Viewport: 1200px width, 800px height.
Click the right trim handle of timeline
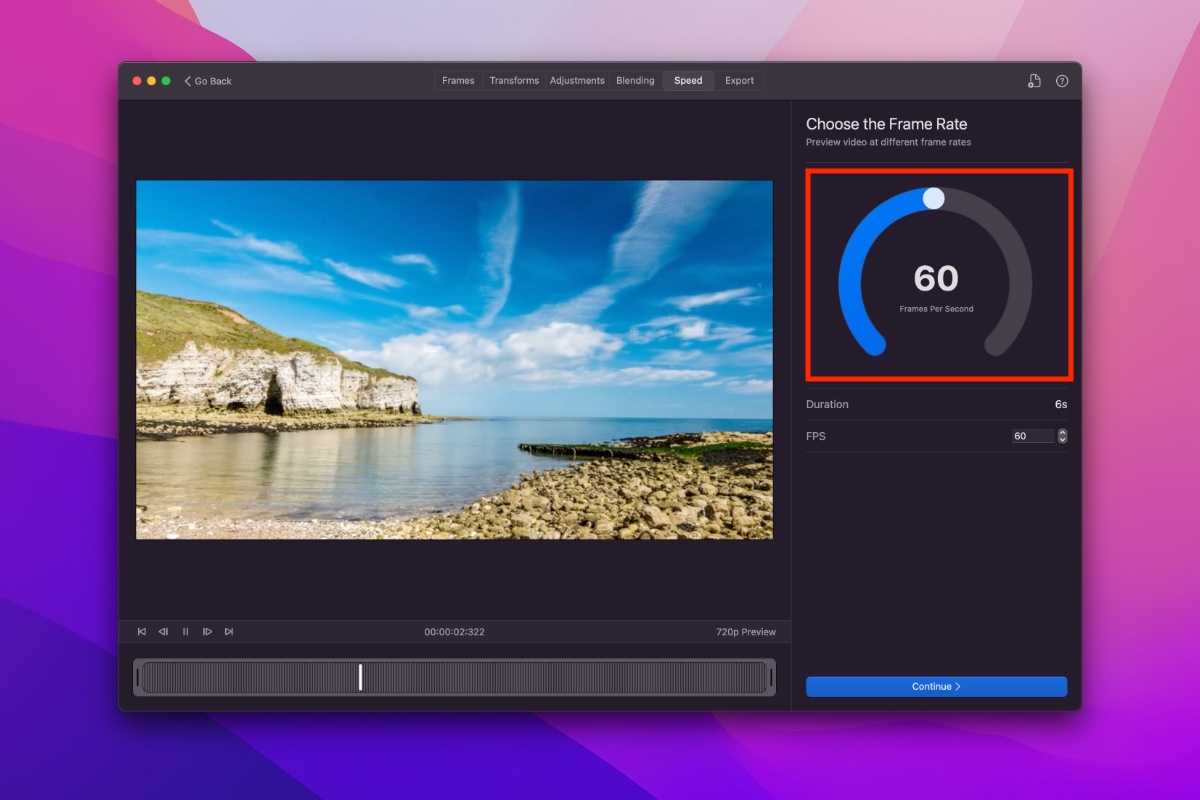771,677
